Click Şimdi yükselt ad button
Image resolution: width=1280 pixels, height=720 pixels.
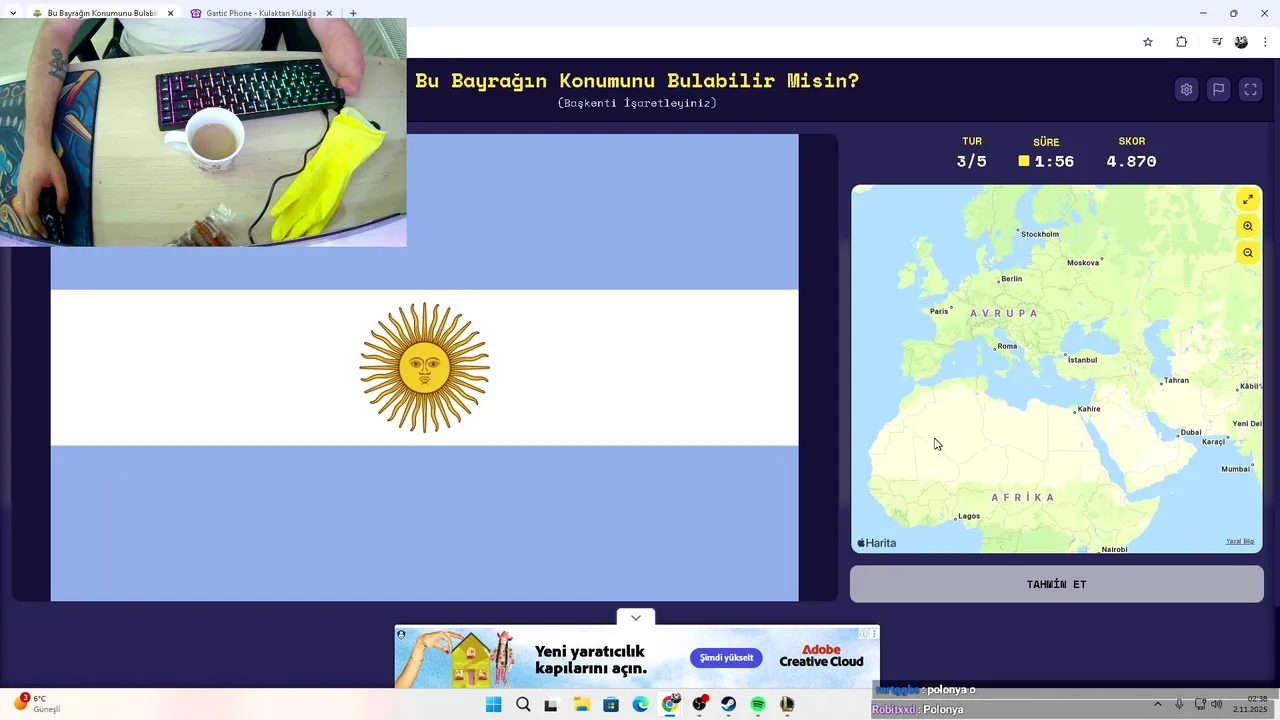click(x=726, y=657)
